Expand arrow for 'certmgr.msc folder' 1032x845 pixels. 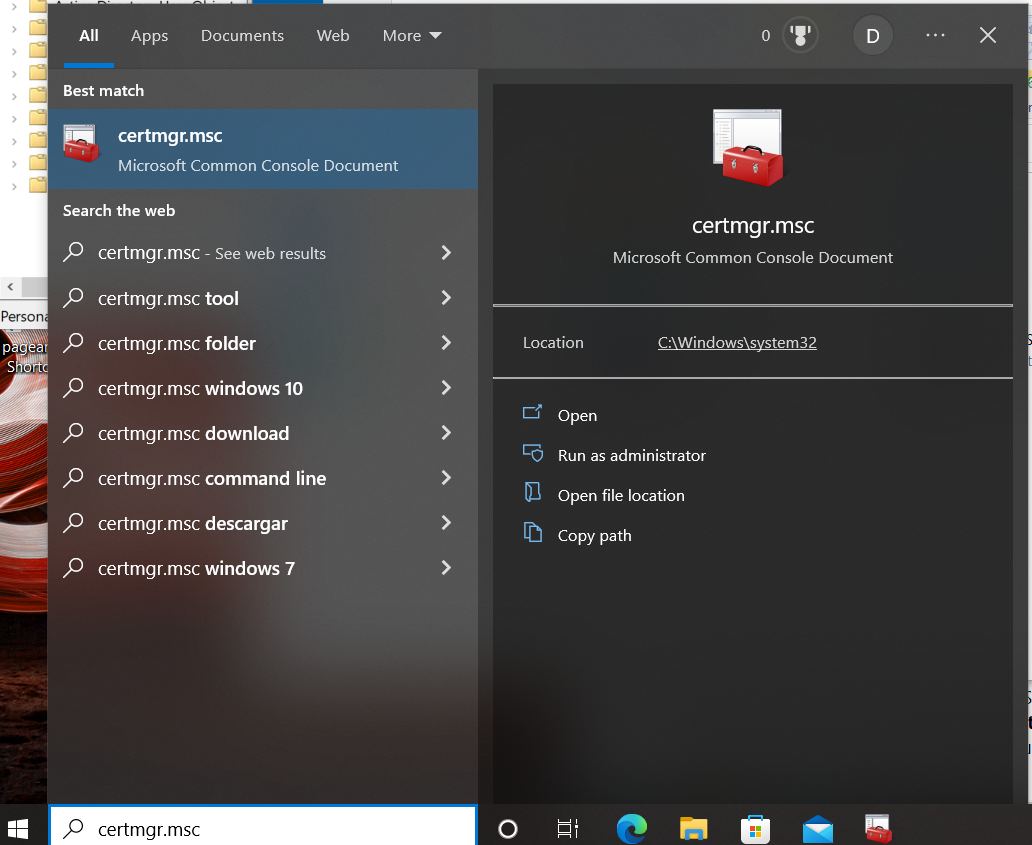coord(446,342)
